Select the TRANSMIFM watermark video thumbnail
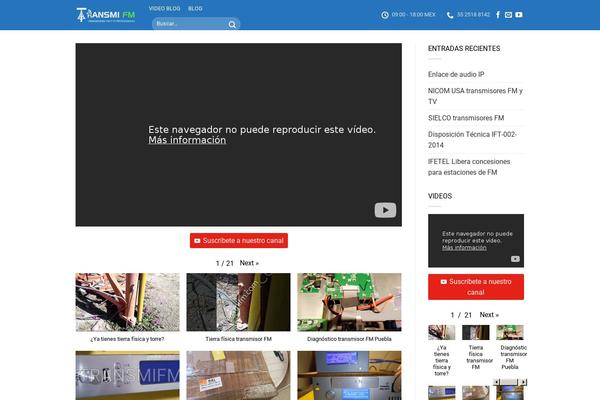The image size is (600, 400). [127, 376]
